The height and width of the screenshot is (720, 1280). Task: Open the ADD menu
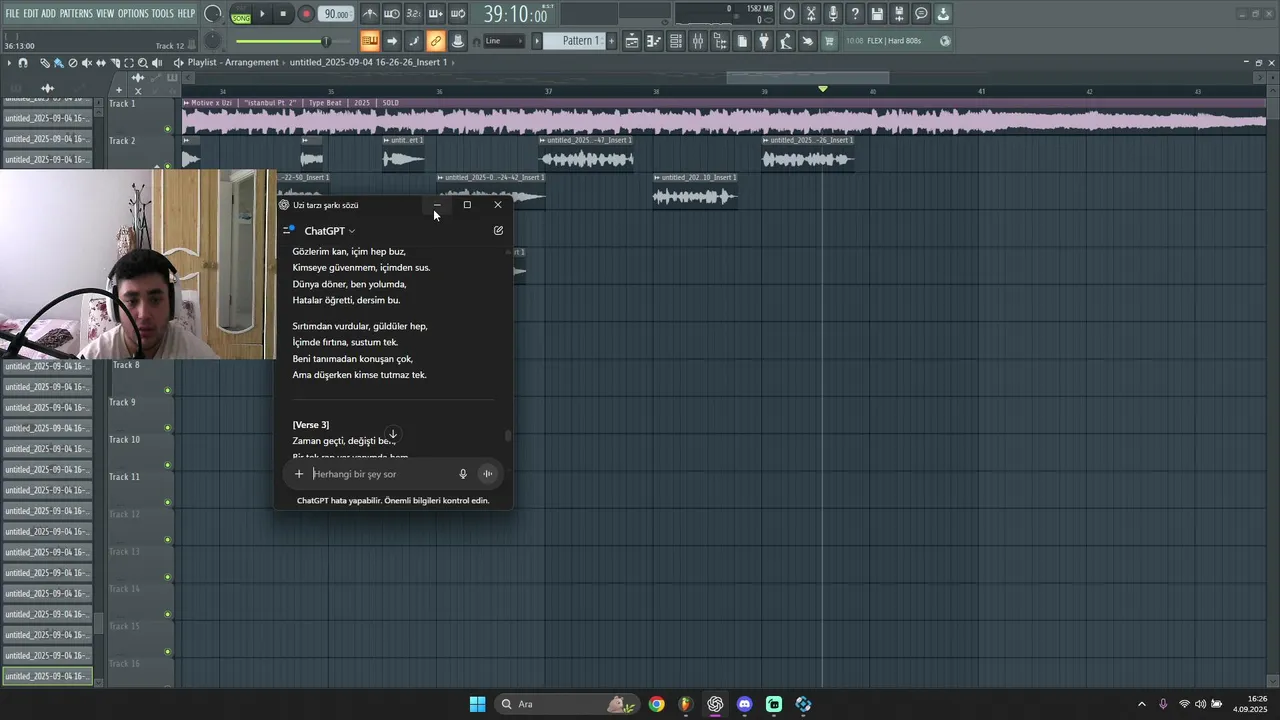tap(49, 13)
